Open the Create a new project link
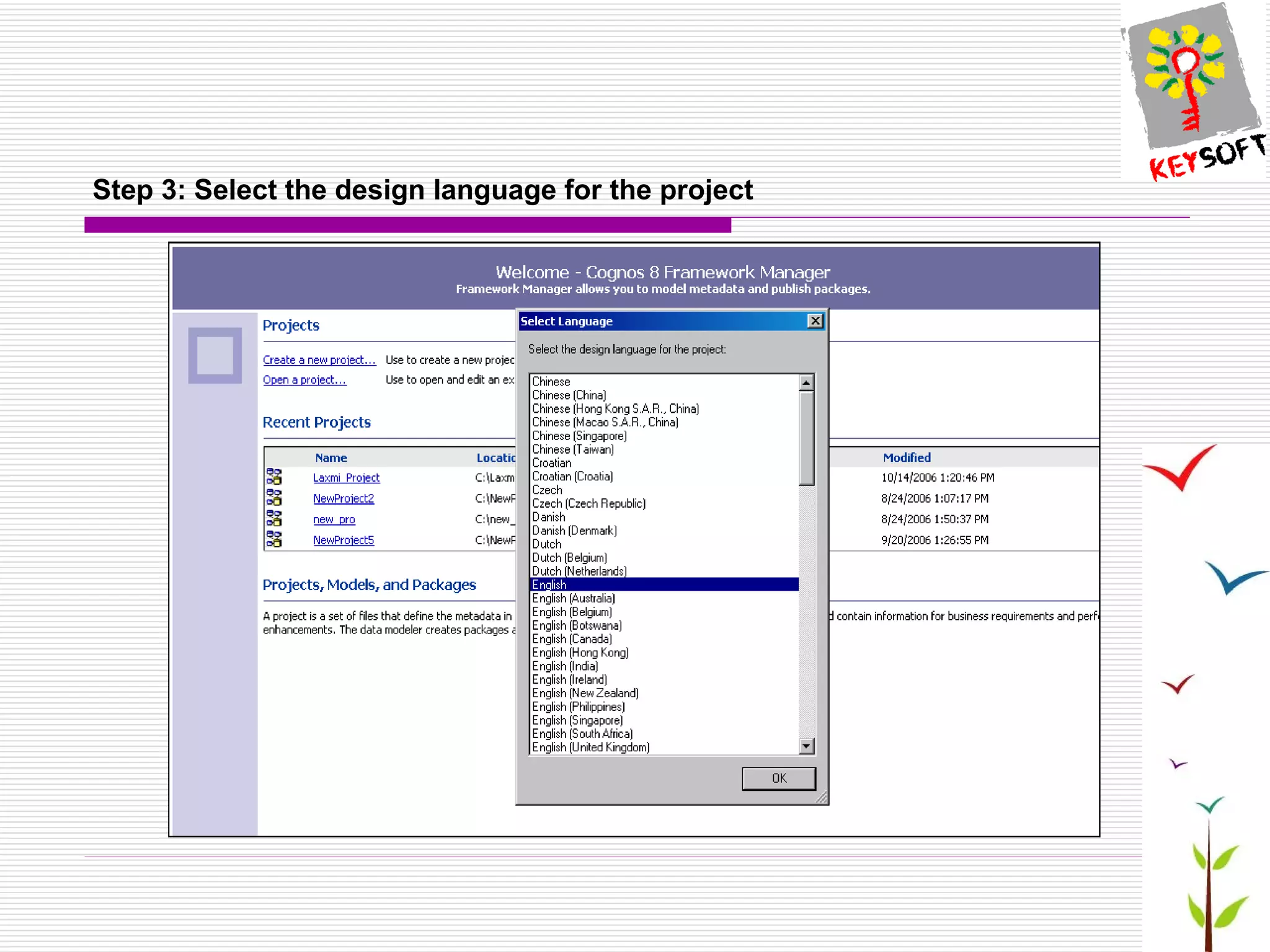1270x952 pixels. pyautogui.click(x=319, y=360)
